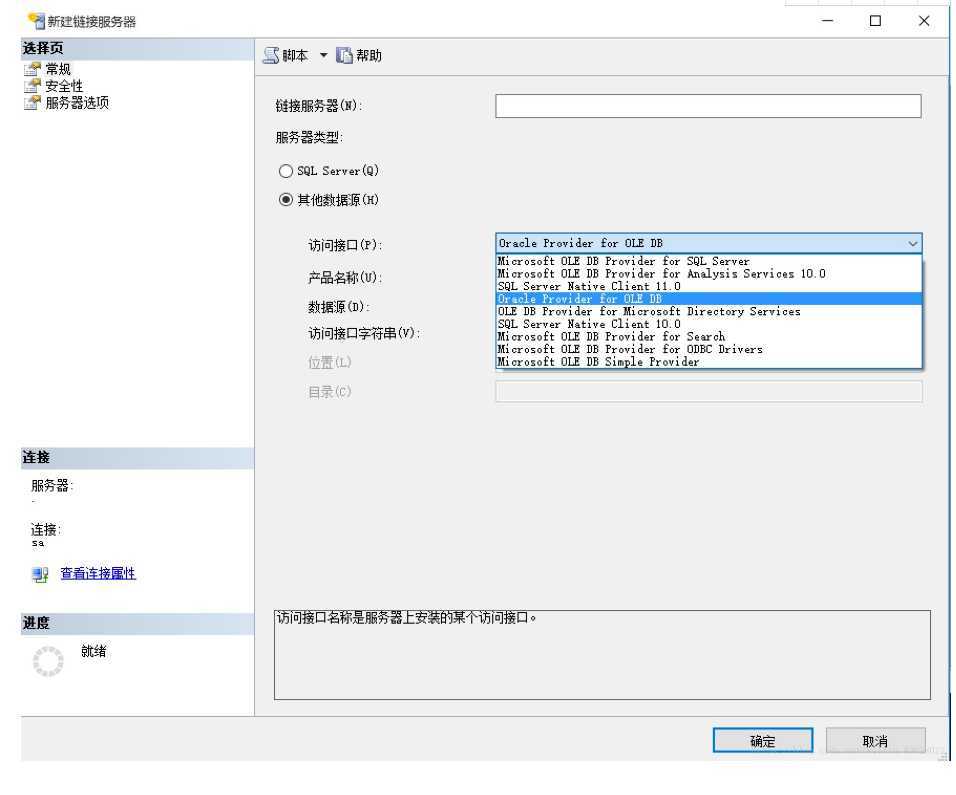Choose Microsoft OLE DB Simple Provider
This screenshot has height=795, width=956.
(x=708, y=362)
